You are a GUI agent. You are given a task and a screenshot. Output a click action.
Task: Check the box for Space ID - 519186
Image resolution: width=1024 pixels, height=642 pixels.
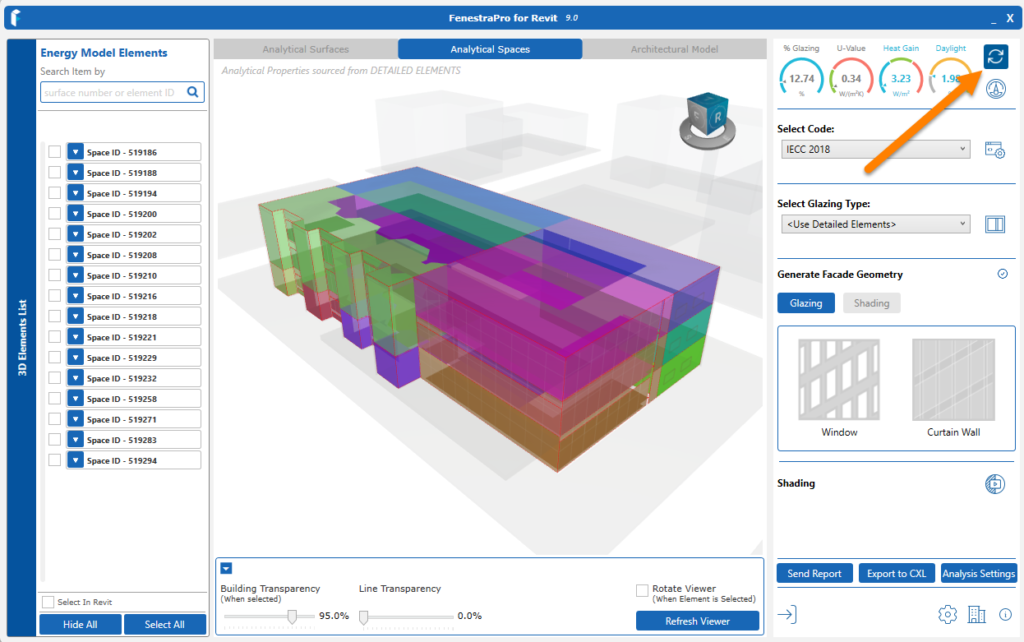pos(55,152)
